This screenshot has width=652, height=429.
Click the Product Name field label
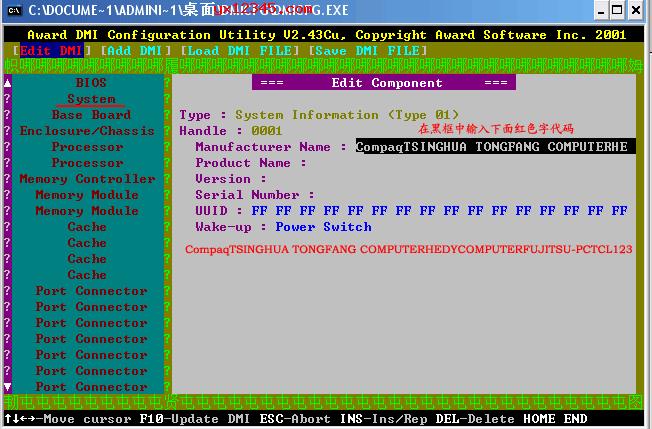251,163
